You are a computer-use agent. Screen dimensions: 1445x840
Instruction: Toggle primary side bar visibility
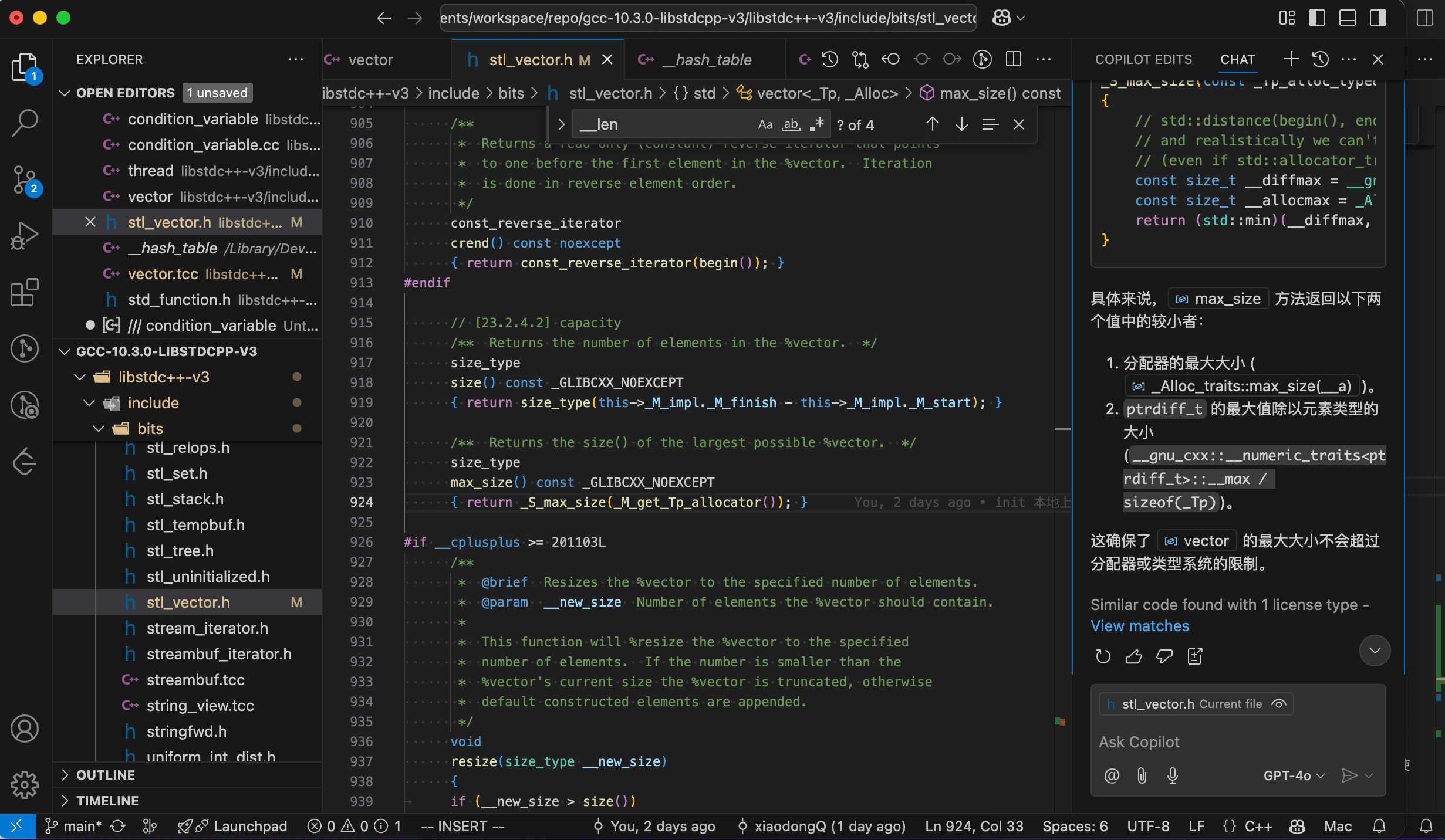point(1317,18)
